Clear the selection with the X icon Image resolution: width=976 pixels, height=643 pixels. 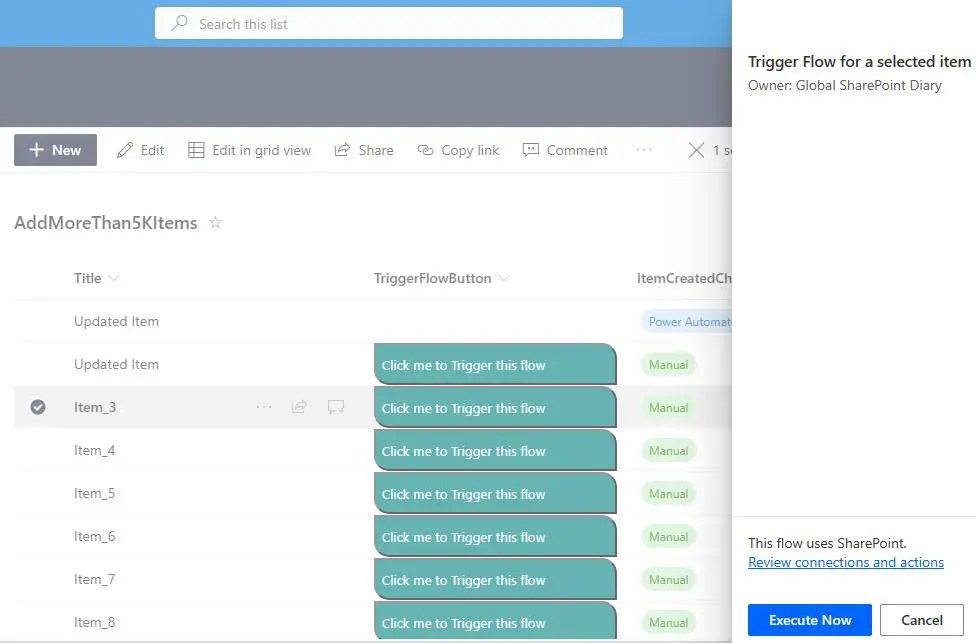[697, 149]
